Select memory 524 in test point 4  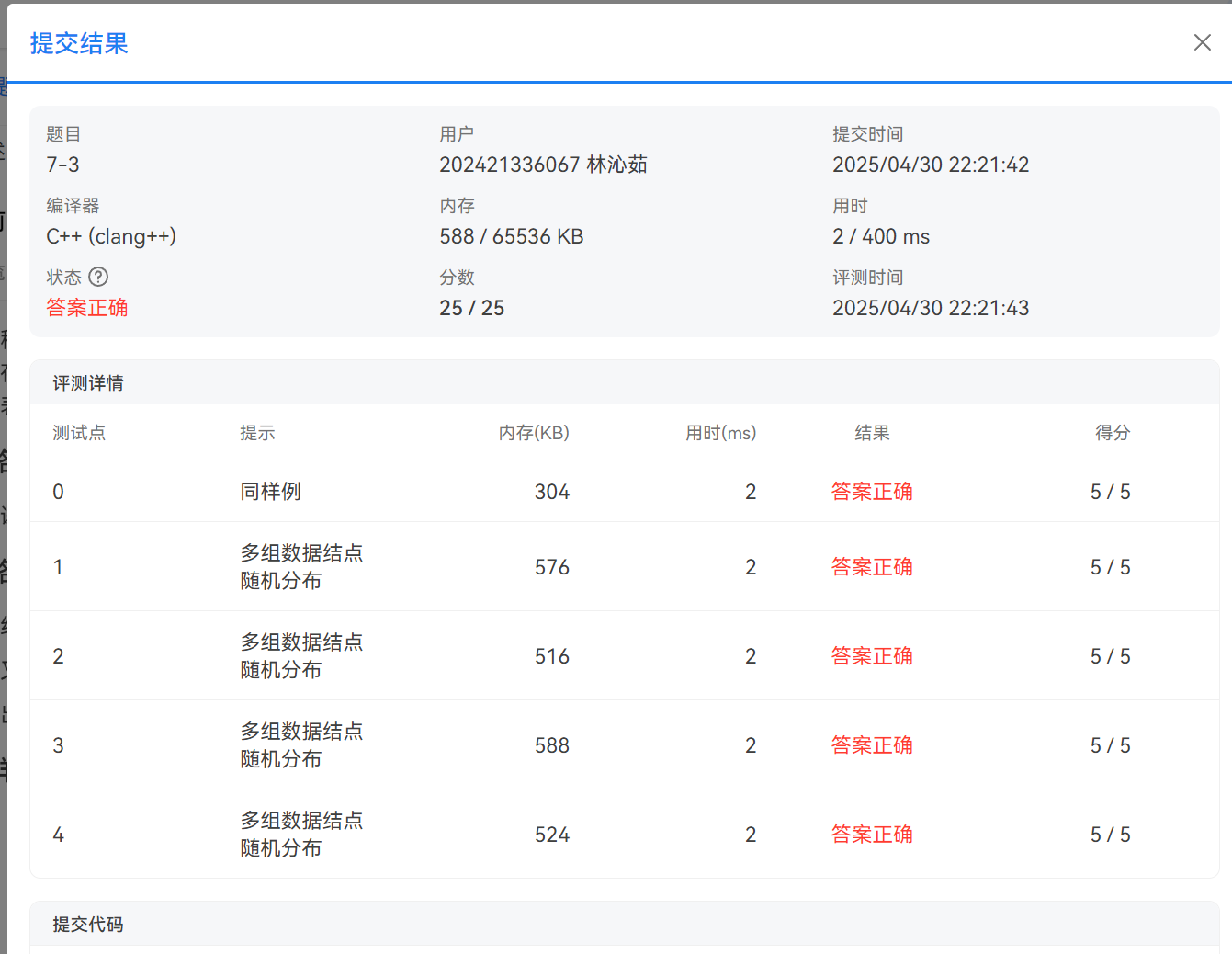552,835
